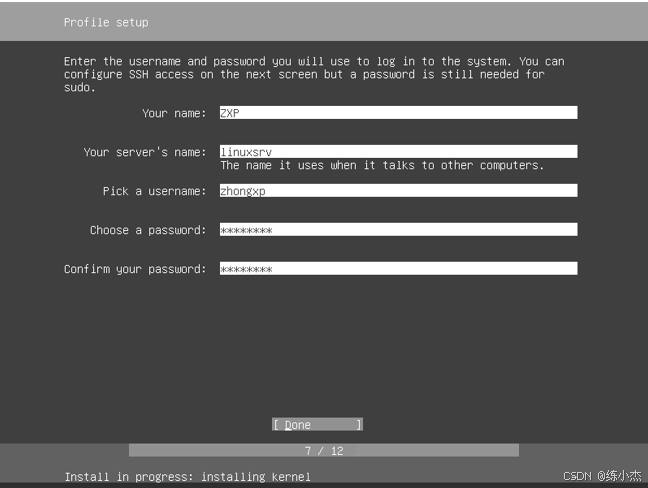
Task: Click the server name hint text
Action: (382, 165)
